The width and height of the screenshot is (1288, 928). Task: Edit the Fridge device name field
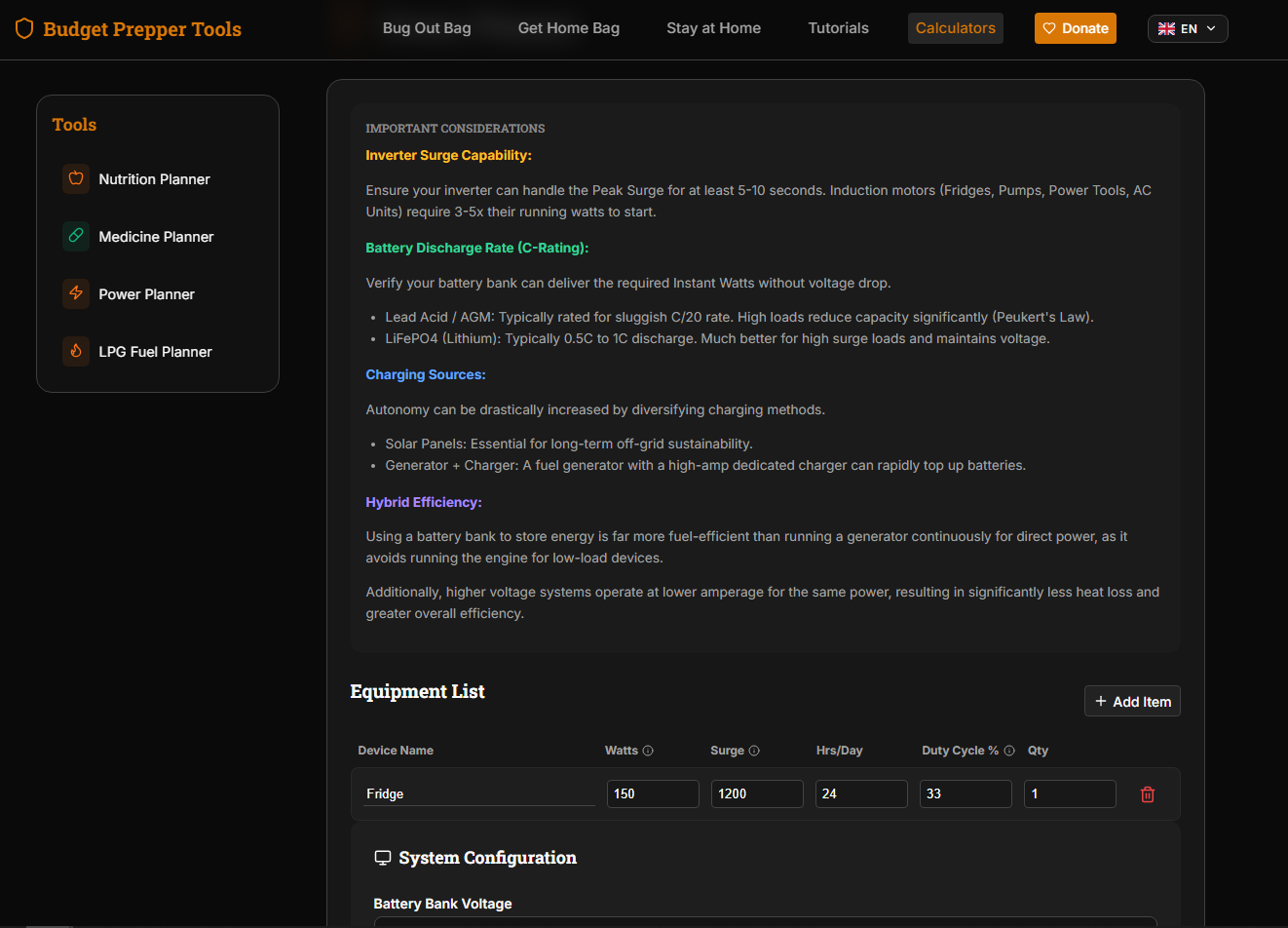pyautogui.click(x=479, y=793)
